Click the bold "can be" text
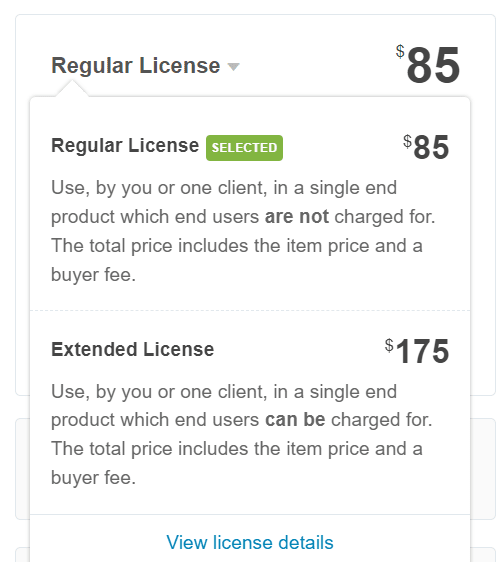 pyautogui.click(x=295, y=419)
